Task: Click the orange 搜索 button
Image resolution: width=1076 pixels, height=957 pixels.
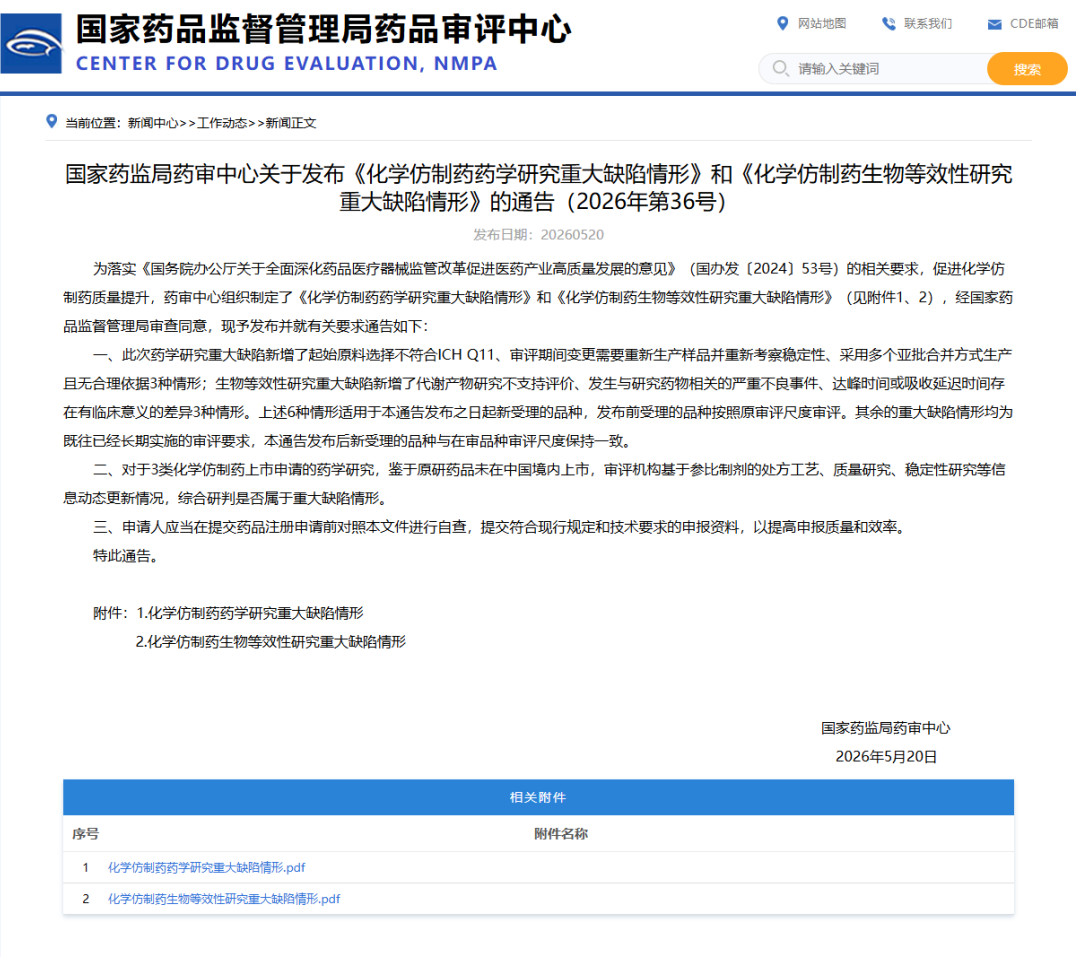Action: 1027,69
